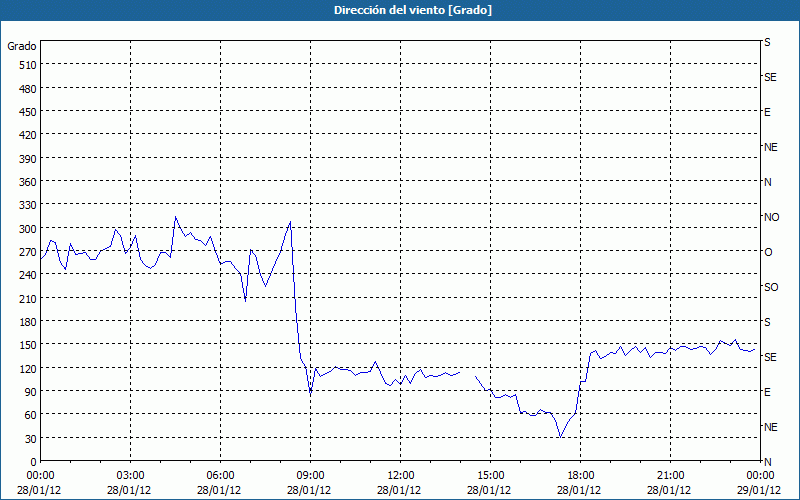Click the 'Dirección del viento [Grado]' title

click(x=413, y=10)
